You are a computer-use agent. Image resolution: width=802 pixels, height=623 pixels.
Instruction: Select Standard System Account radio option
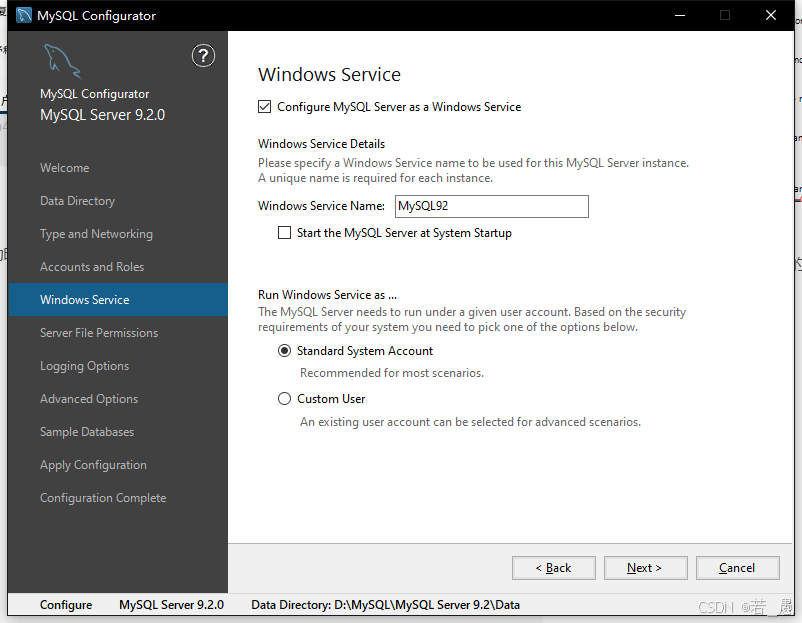pyautogui.click(x=284, y=351)
